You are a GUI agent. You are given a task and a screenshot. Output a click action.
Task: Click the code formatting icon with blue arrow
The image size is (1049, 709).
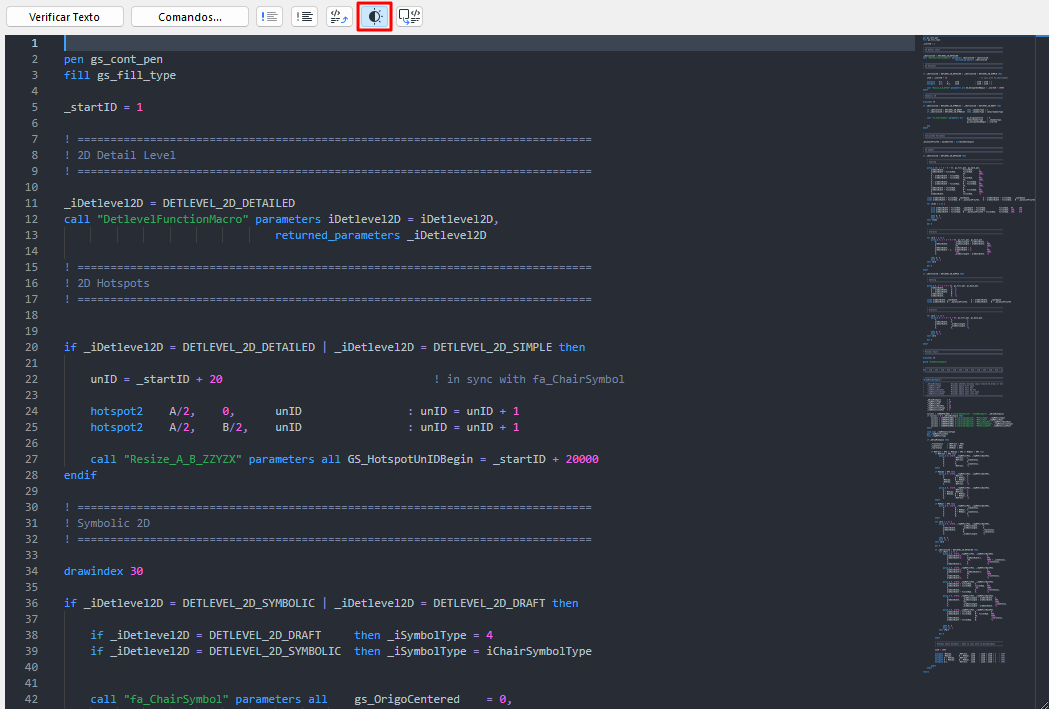click(339, 17)
